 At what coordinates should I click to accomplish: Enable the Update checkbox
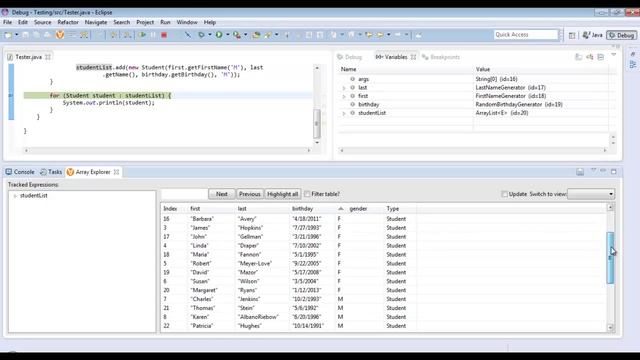point(504,194)
